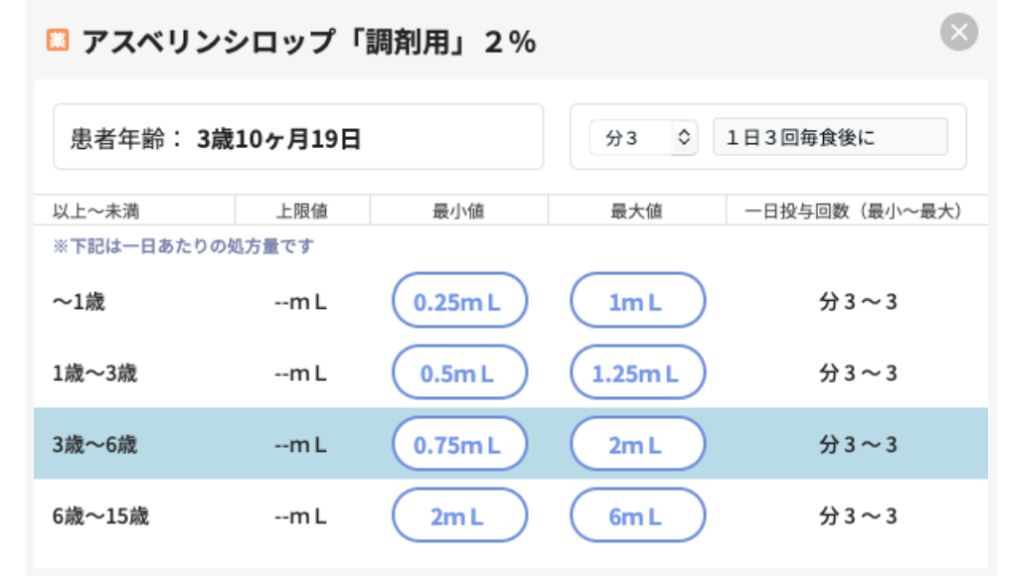Choose 1.25mL maximum for 1歳〜3歳

pyautogui.click(x=637, y=373)
